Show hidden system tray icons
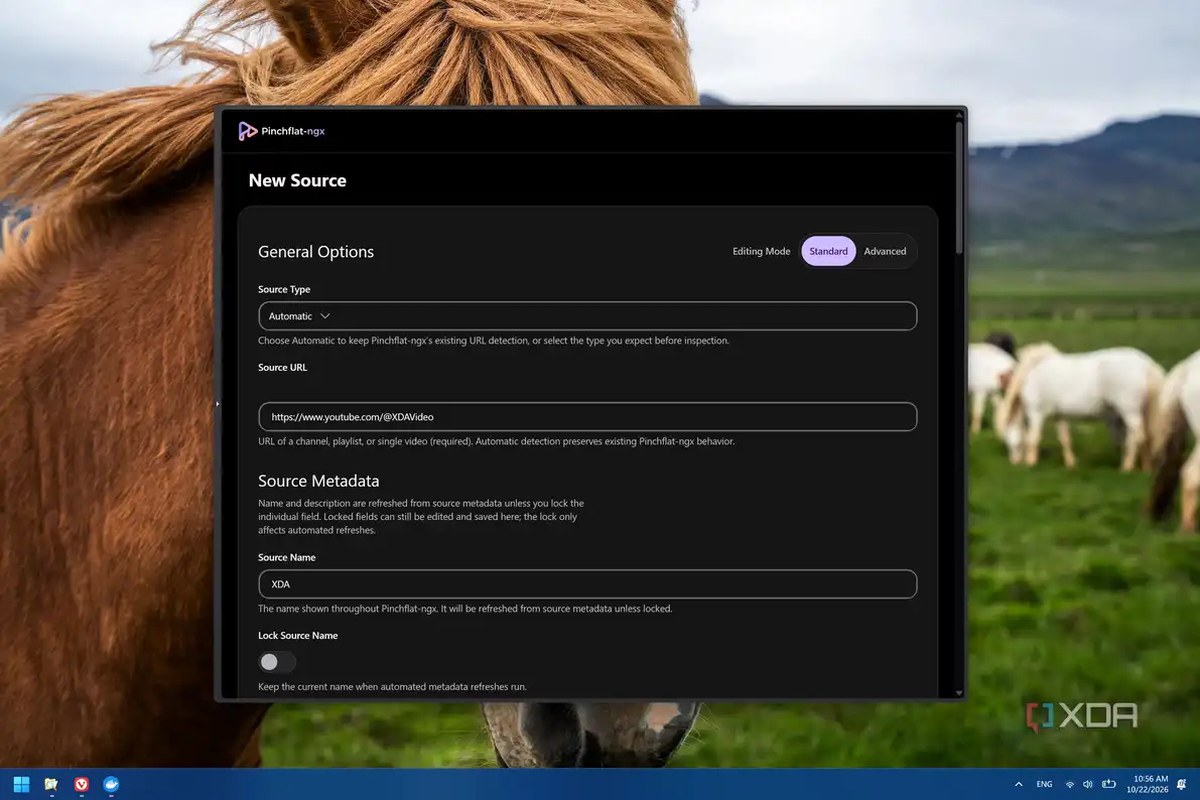This screenshot has height=800, width=1200. click(x=1019, y=785)
